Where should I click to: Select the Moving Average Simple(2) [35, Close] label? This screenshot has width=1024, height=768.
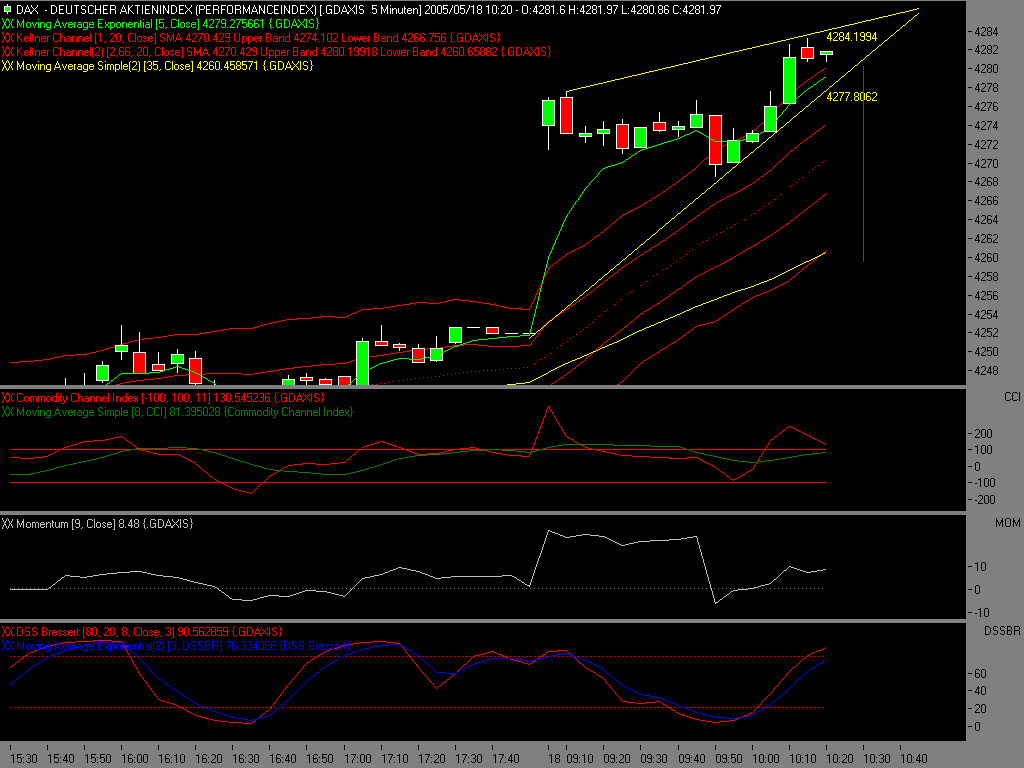point(157,65)
